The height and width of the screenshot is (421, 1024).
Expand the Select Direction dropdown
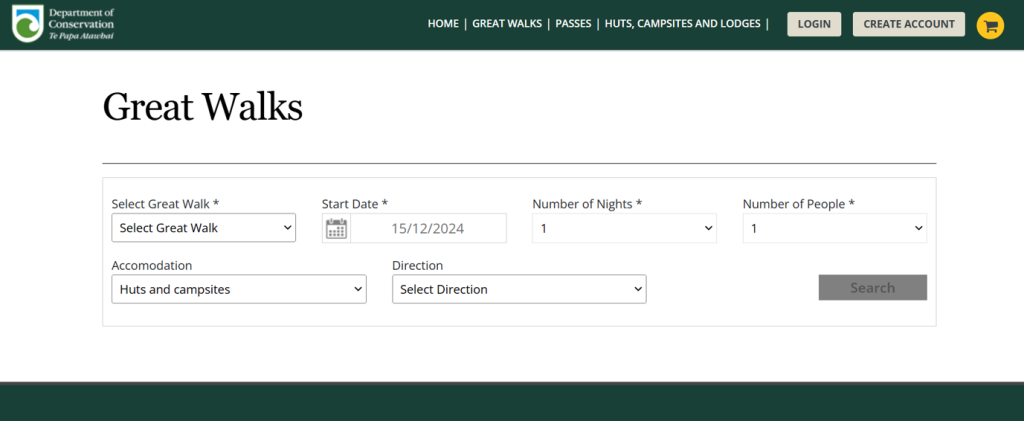pos(519,289)
